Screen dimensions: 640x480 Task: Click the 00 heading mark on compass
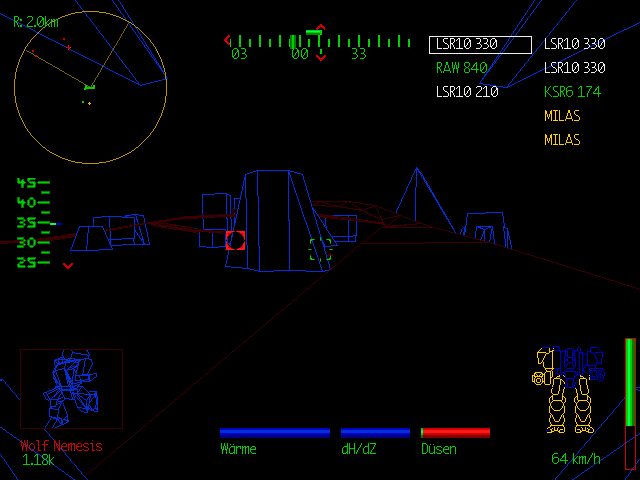(300, 54)
